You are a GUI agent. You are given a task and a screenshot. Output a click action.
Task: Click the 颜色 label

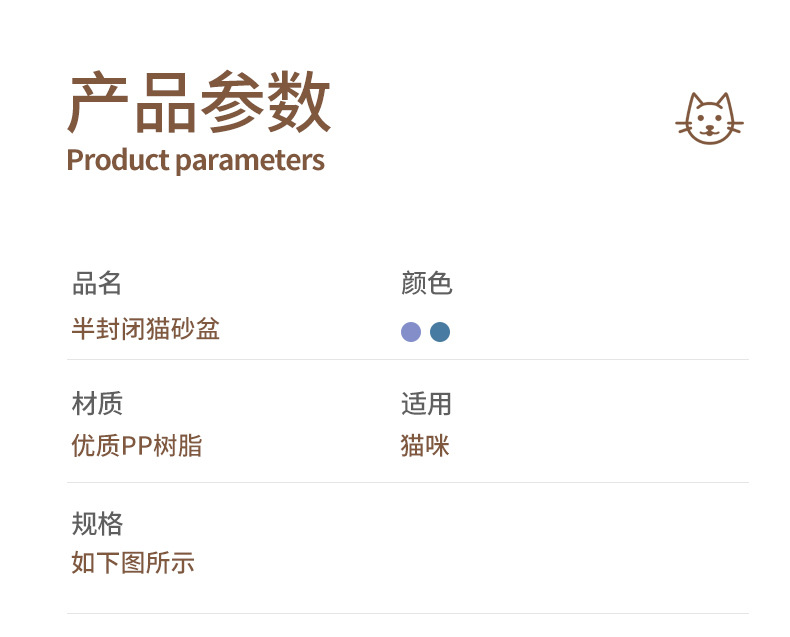(x=427, y=284)
